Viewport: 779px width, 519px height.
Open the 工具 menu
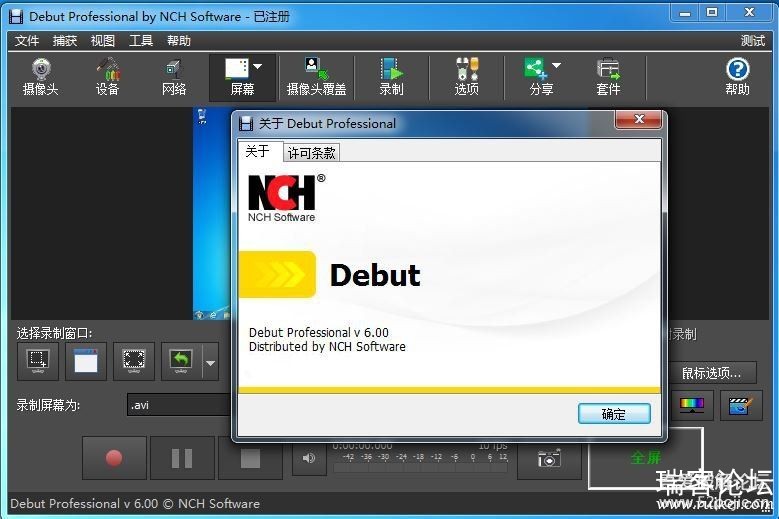point(141,40)
